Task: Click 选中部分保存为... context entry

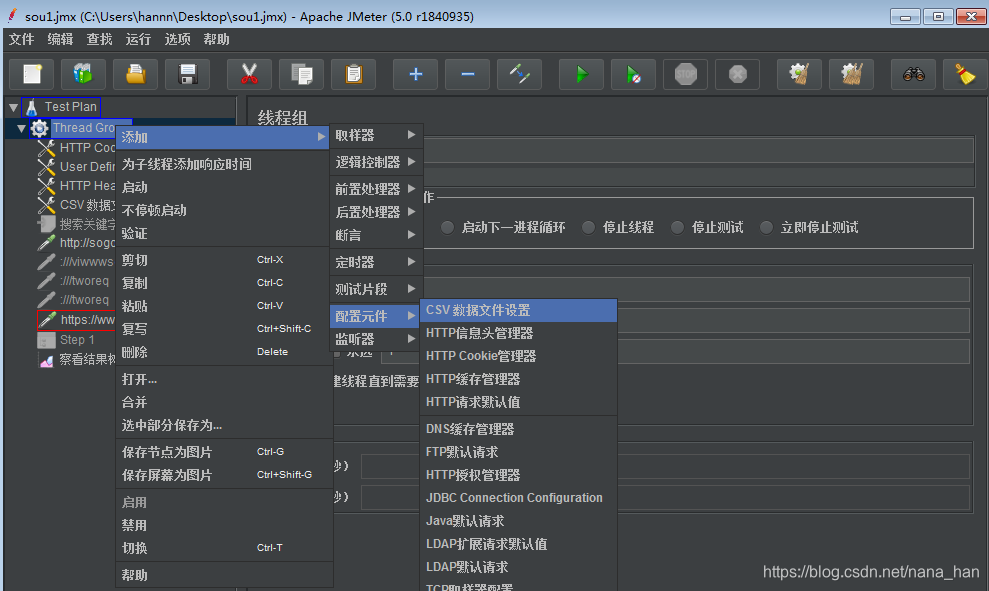Action: [x=224, y=425]
